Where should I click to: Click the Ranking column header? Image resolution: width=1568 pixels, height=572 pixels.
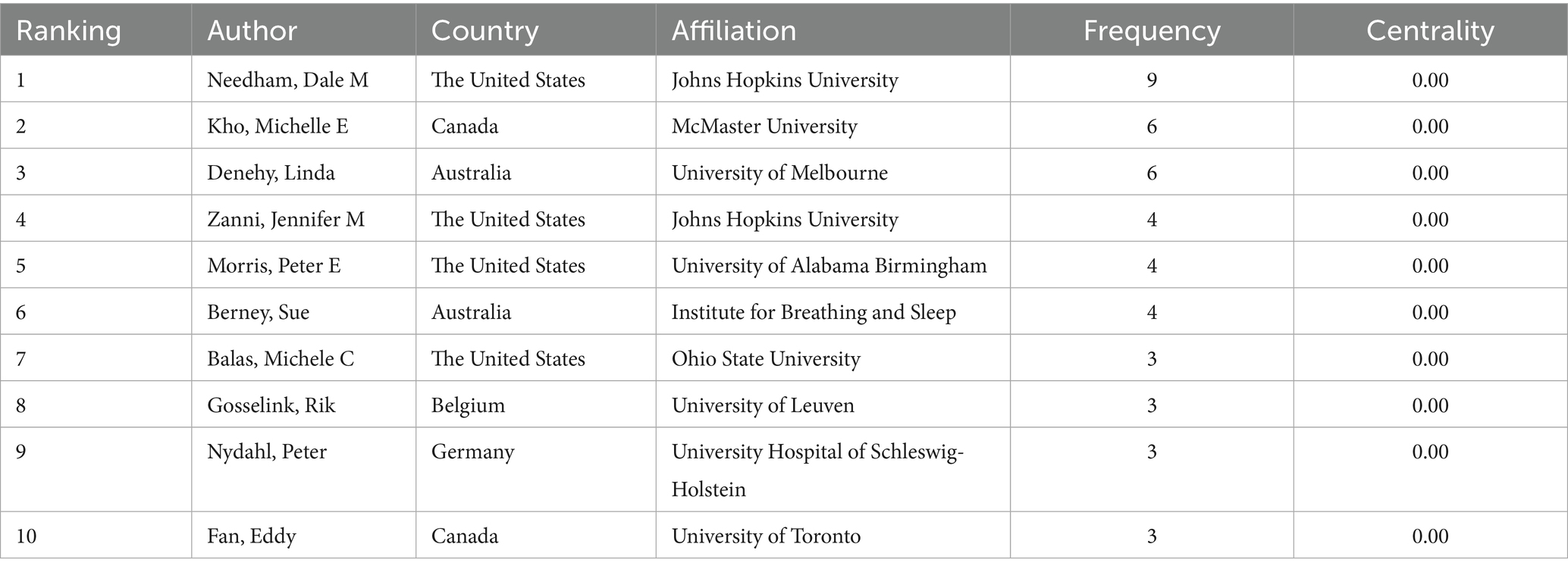coord(68,31)
